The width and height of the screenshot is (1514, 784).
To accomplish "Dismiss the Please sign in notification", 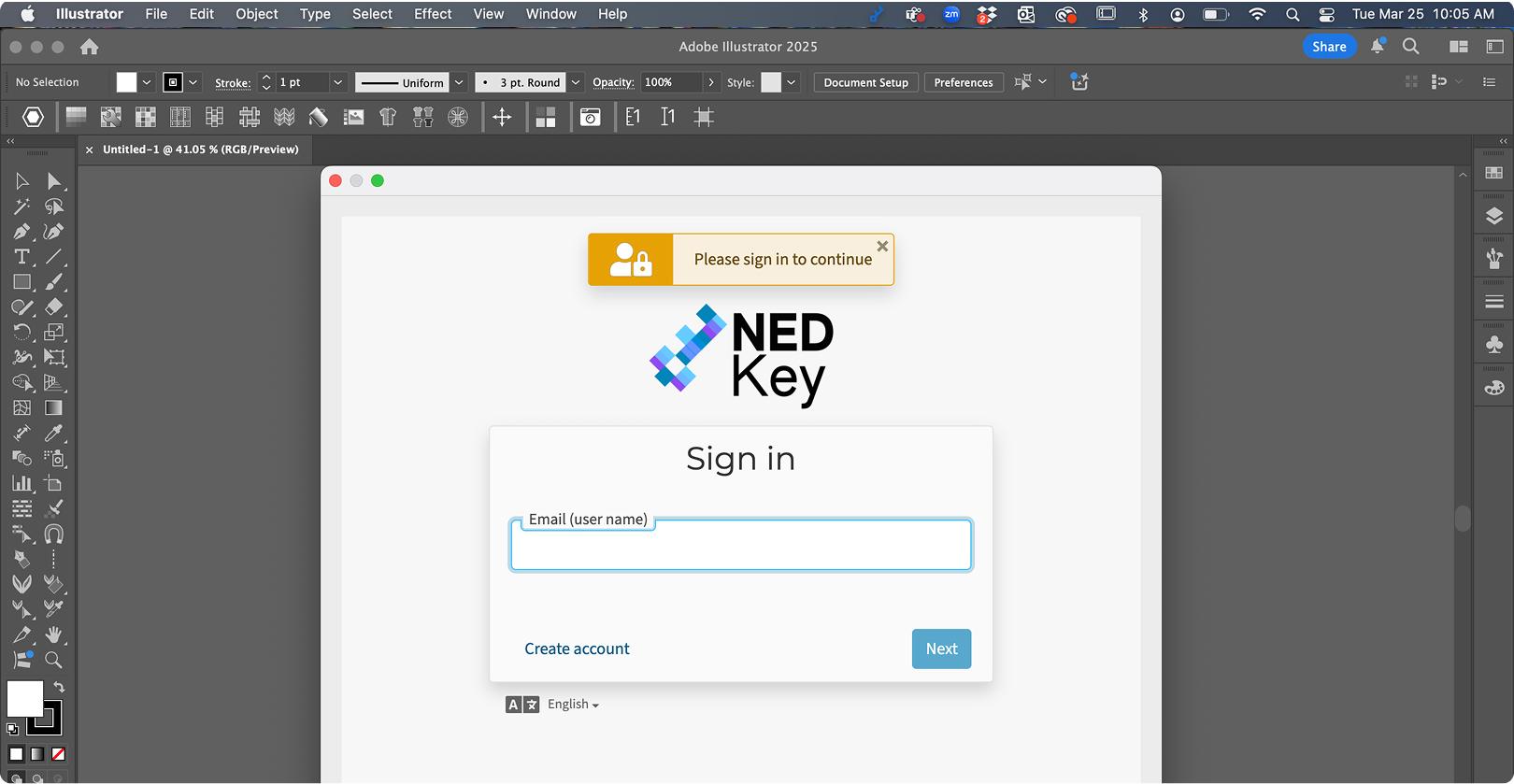I will tap(882, 247).
